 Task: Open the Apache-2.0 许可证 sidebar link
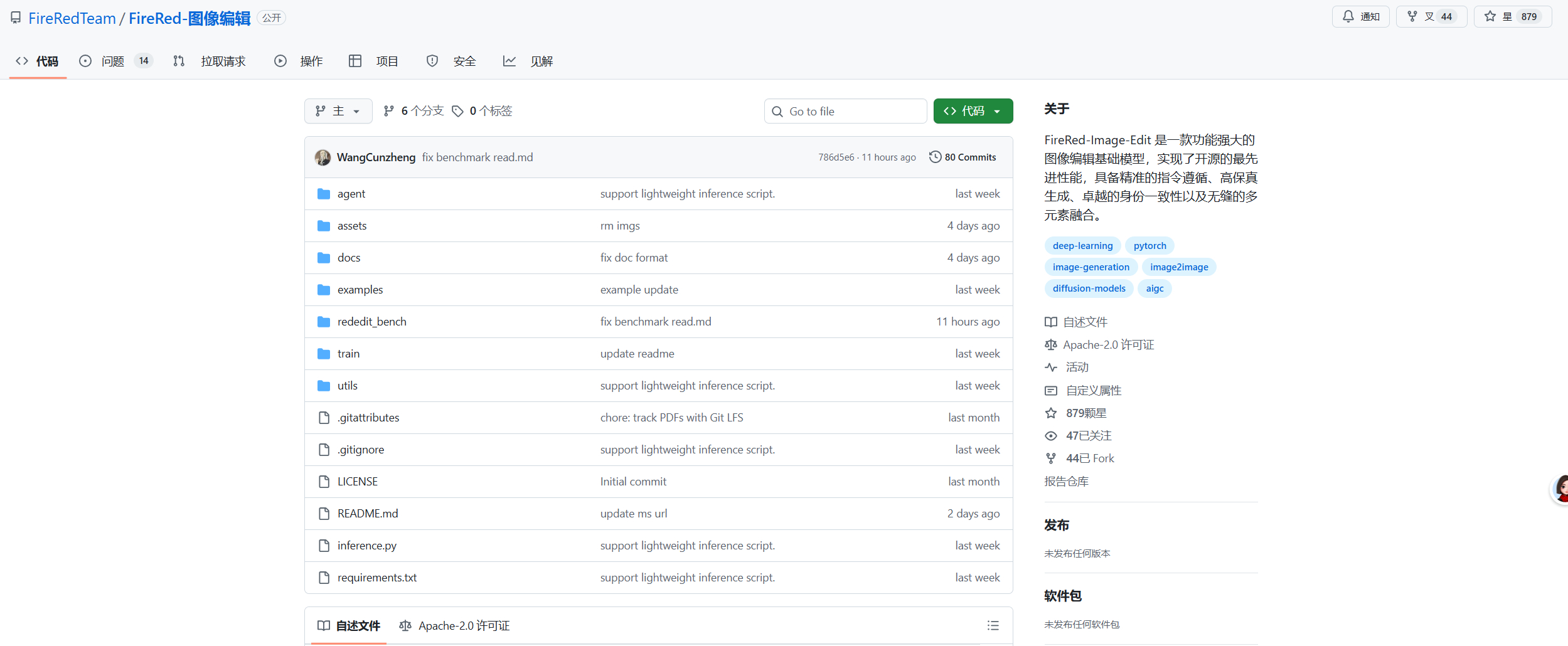[1099, 345]
